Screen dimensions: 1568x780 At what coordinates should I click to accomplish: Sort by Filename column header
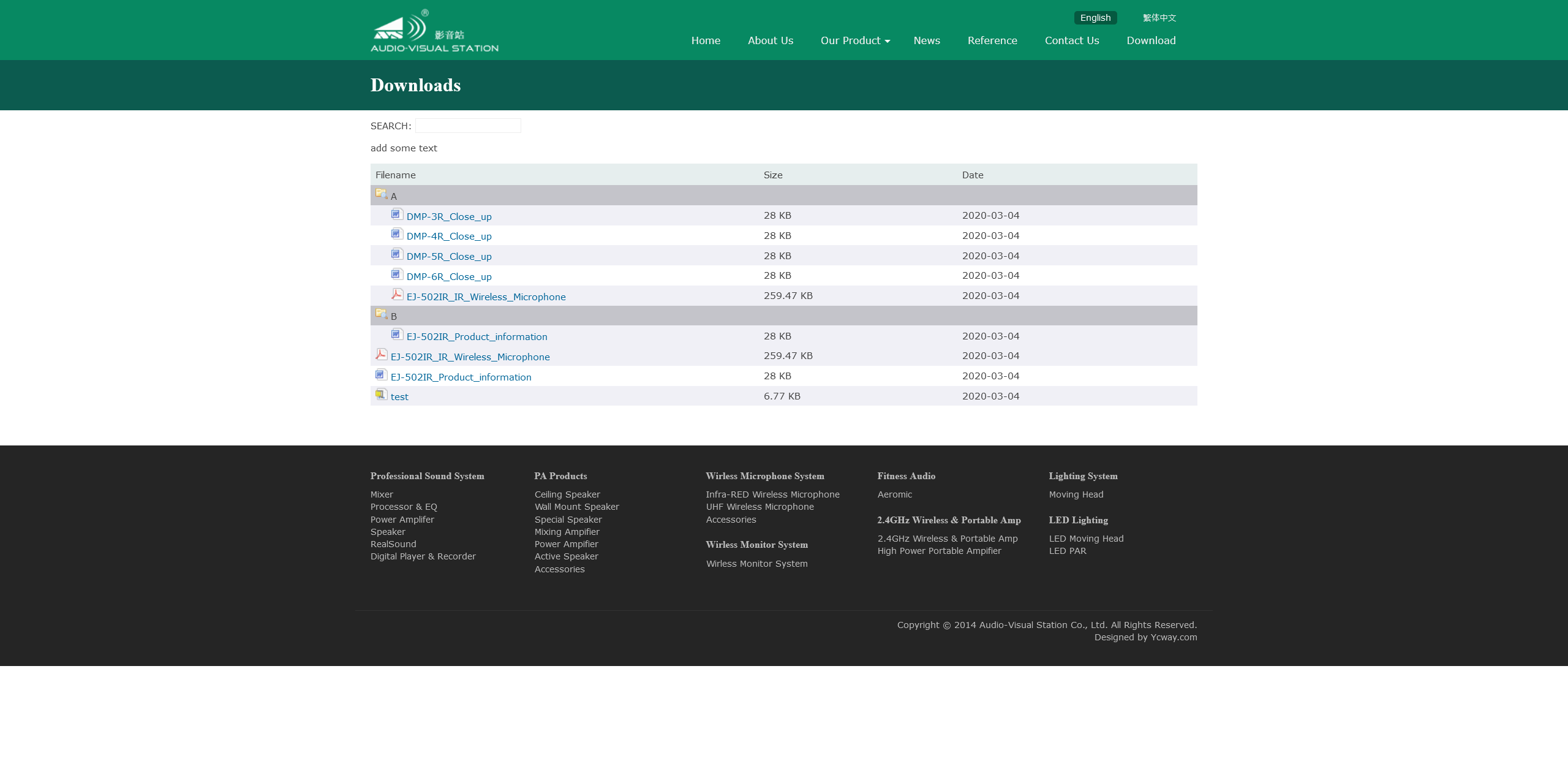pos(395,175)
